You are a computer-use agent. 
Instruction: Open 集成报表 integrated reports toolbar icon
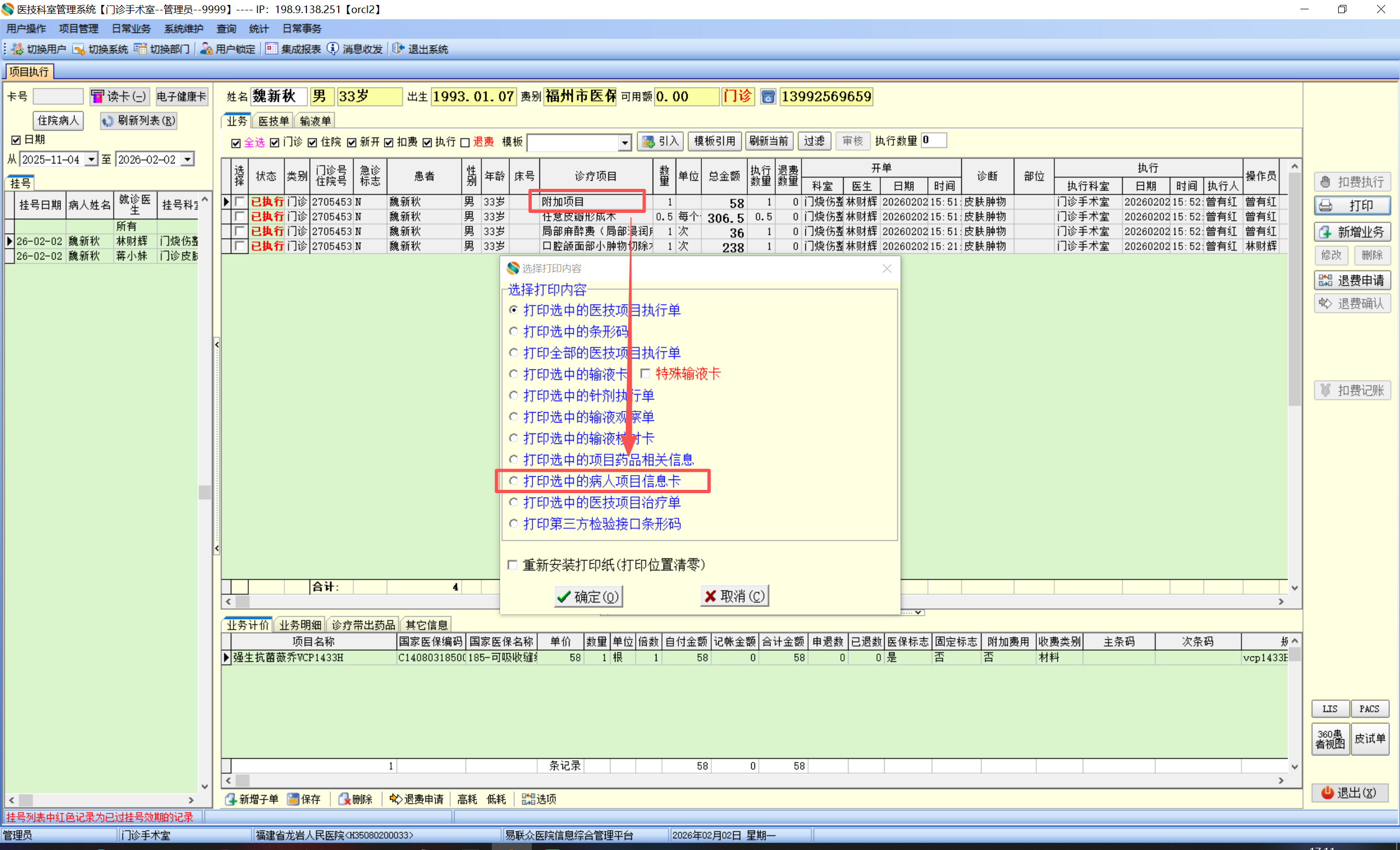tap(271, 49)
